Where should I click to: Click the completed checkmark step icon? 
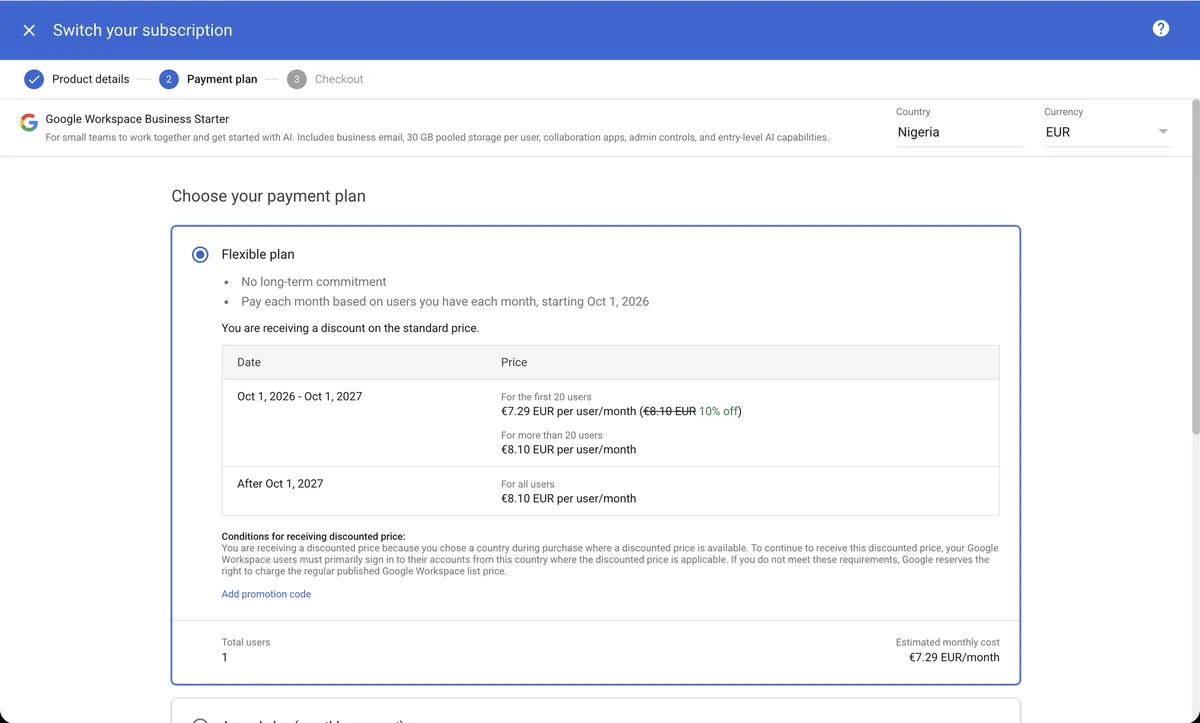click(34, 79)
